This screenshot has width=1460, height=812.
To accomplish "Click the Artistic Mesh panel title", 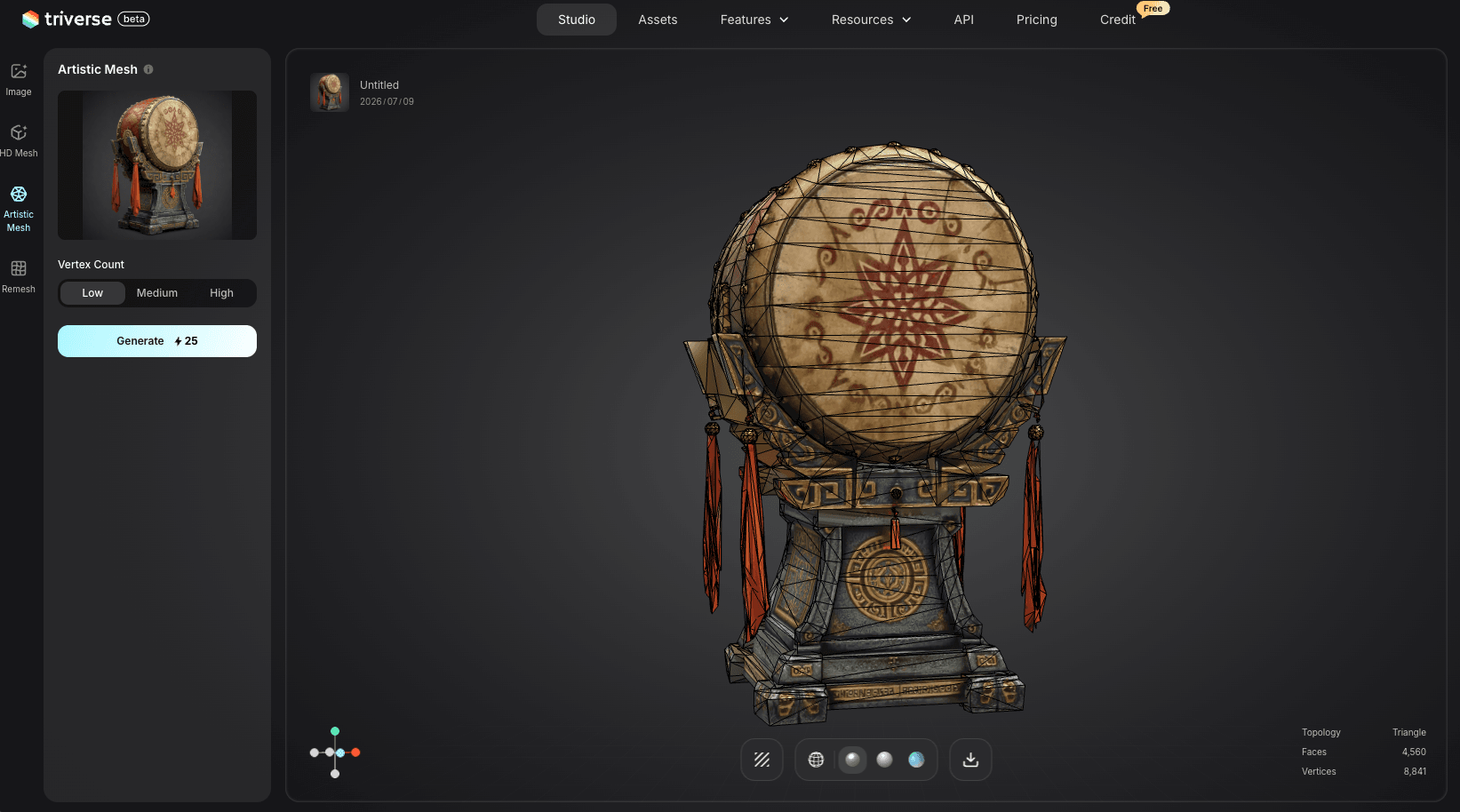I will click(x=98, y=69).
